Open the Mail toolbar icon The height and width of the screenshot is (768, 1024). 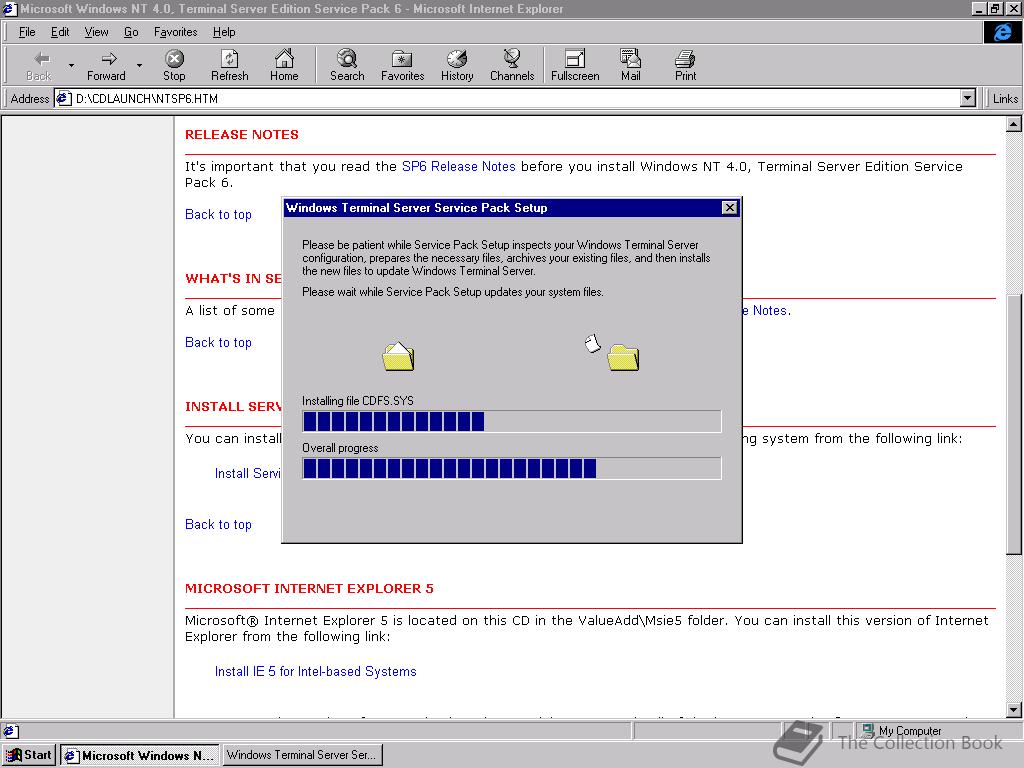630,59
